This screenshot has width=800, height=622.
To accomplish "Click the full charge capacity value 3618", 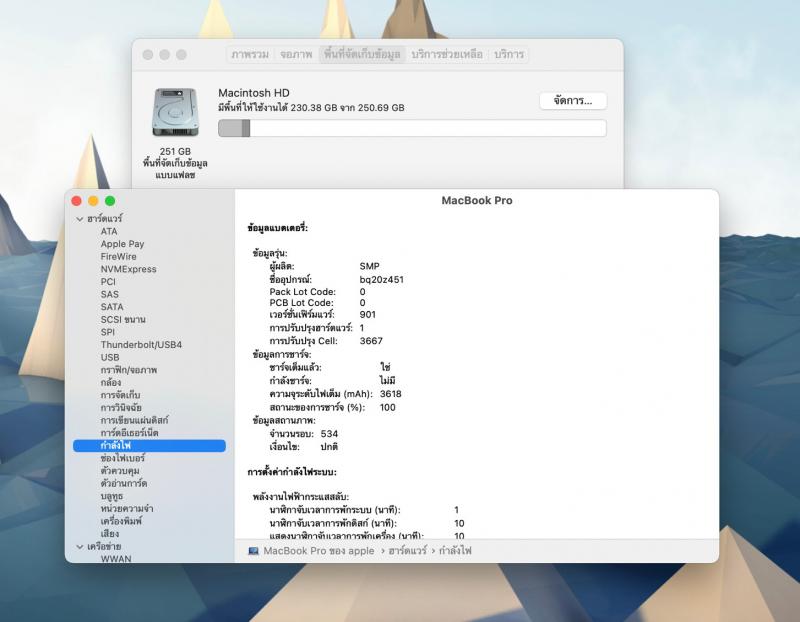I will 391,394.
